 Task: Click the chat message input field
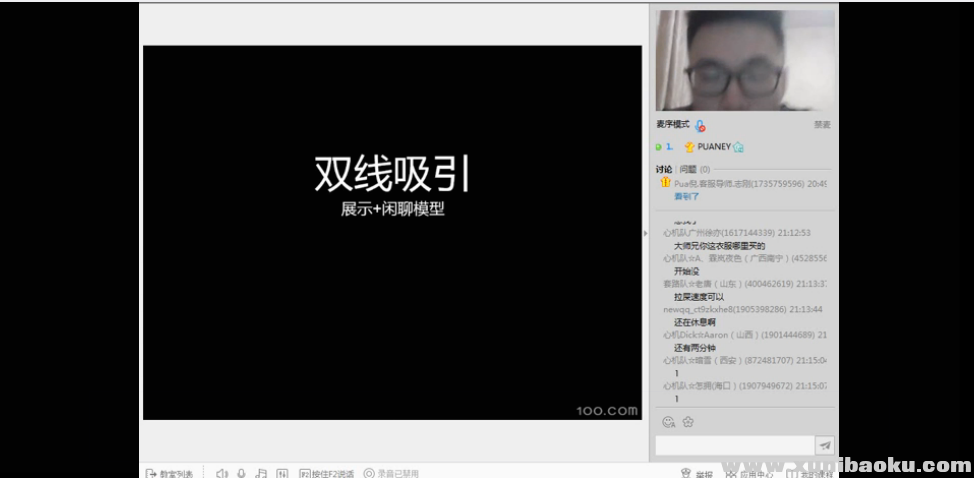[x=735, y=446]
